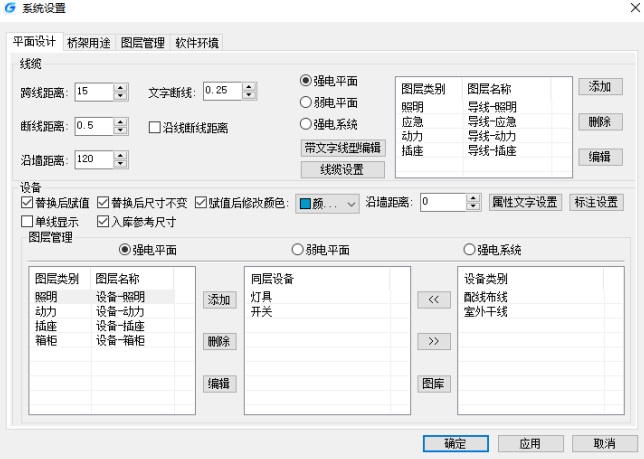Image resolution: width=644 pixels, height=459 pixels.
Task: Click the 跨线距离 input field
Action: tap(94, 92)
